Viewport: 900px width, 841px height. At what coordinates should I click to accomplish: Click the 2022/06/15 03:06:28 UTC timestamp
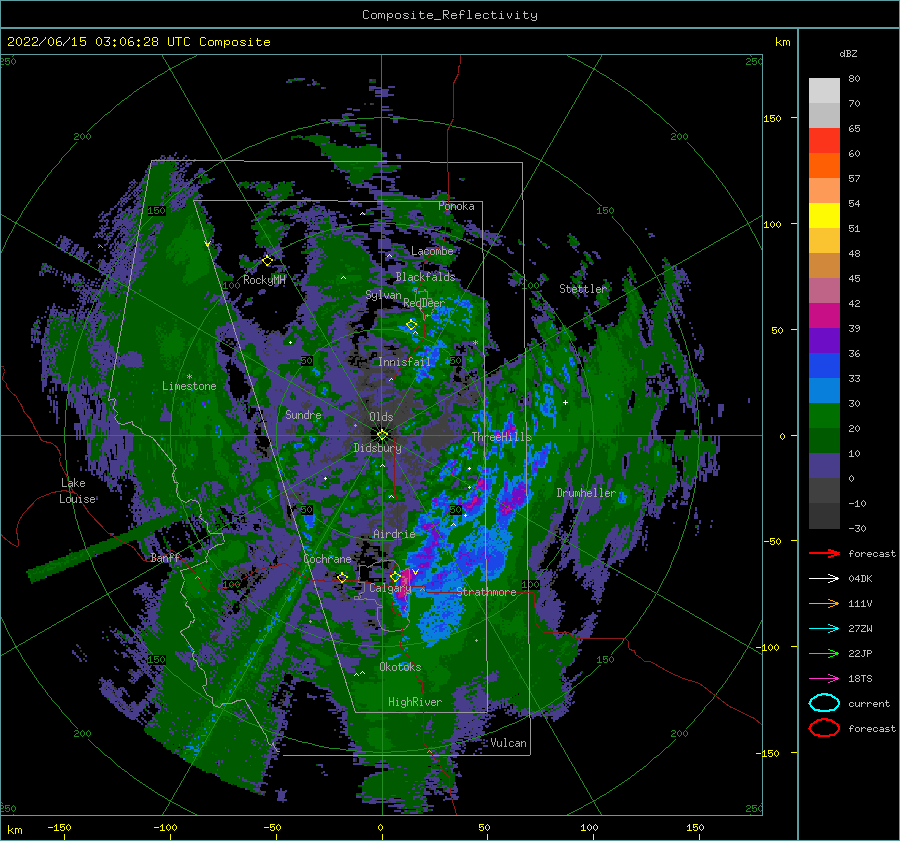pyautogui.click(x=138, y=42)
